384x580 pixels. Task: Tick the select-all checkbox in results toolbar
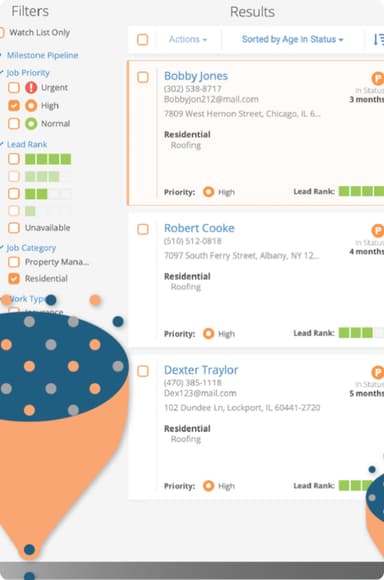coord(143,40)
